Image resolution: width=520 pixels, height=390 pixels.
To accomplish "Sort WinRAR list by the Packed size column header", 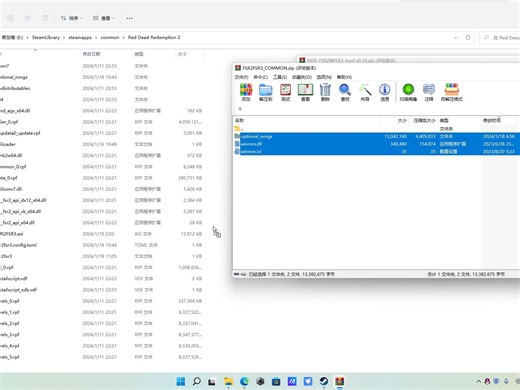I will tap(423, 120).
